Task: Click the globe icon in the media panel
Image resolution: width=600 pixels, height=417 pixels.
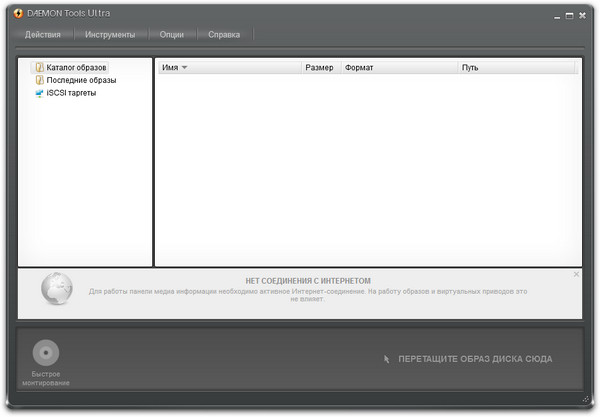Action: 57,289
